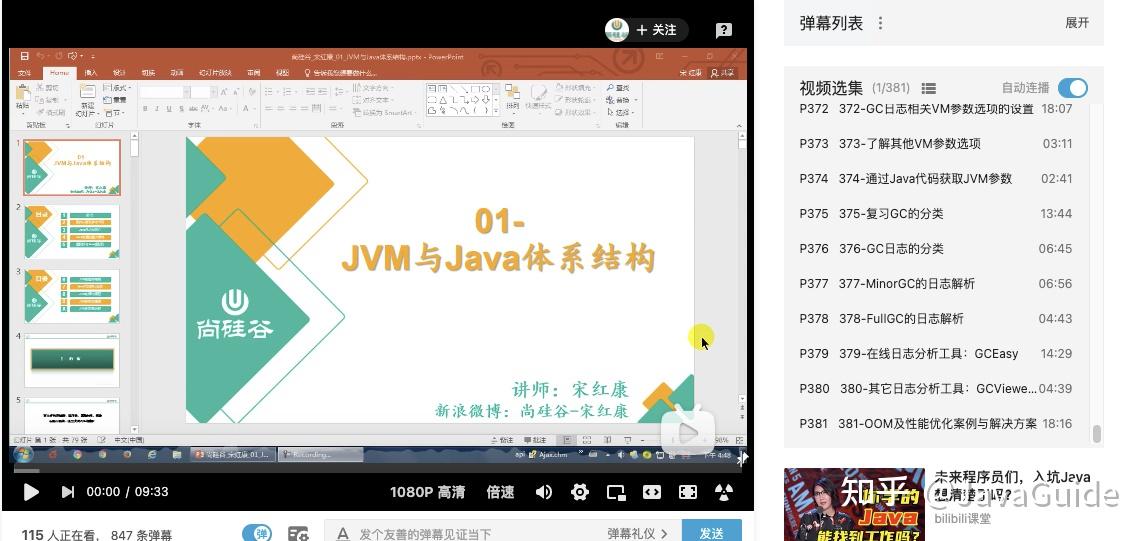
Task: Open the volume control
Action: click(544, 492)
